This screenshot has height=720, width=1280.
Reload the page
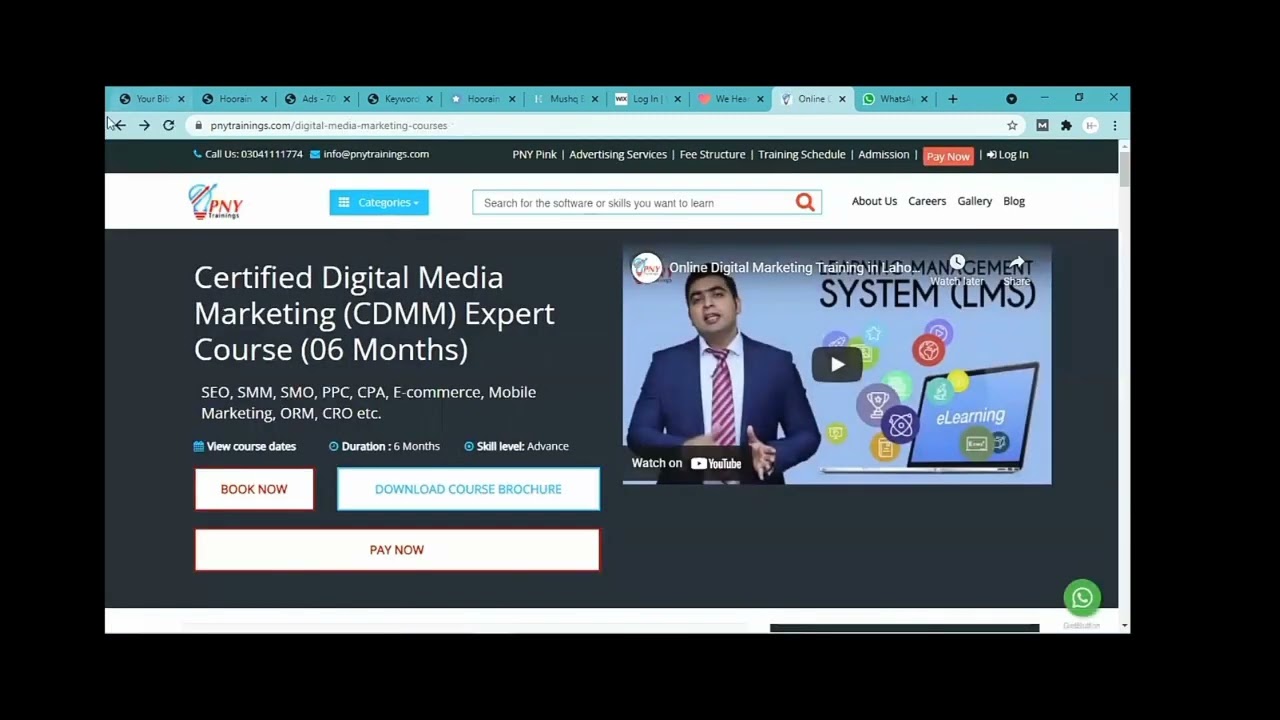tap(168, 126)
